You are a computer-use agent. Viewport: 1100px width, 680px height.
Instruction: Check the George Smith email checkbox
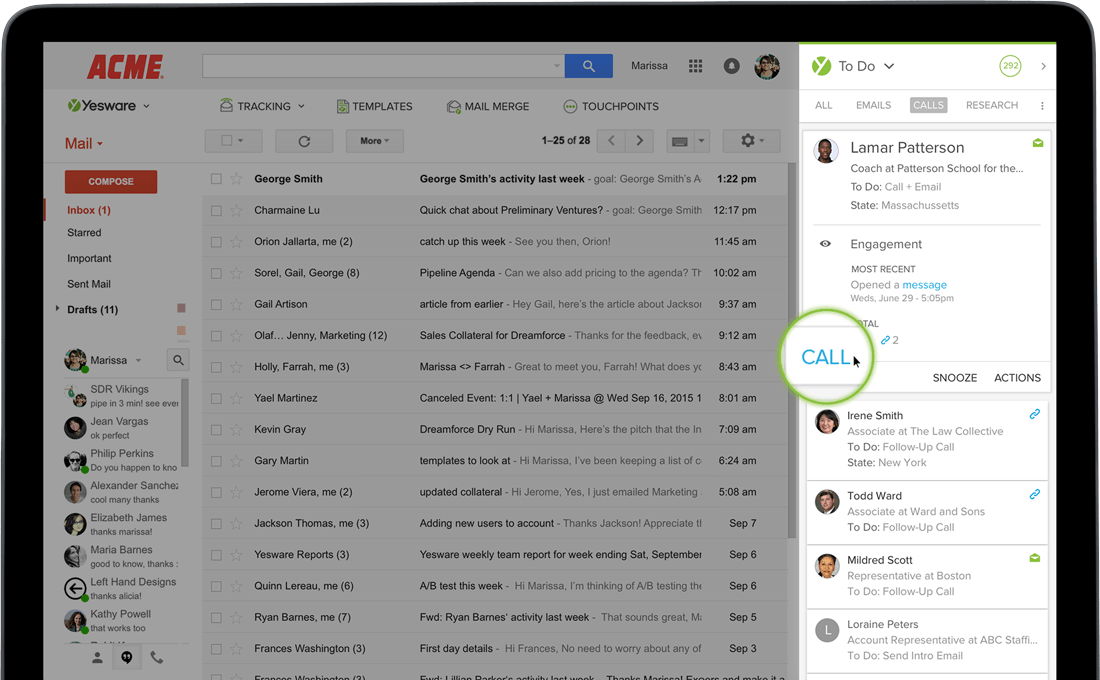(216, 179)
